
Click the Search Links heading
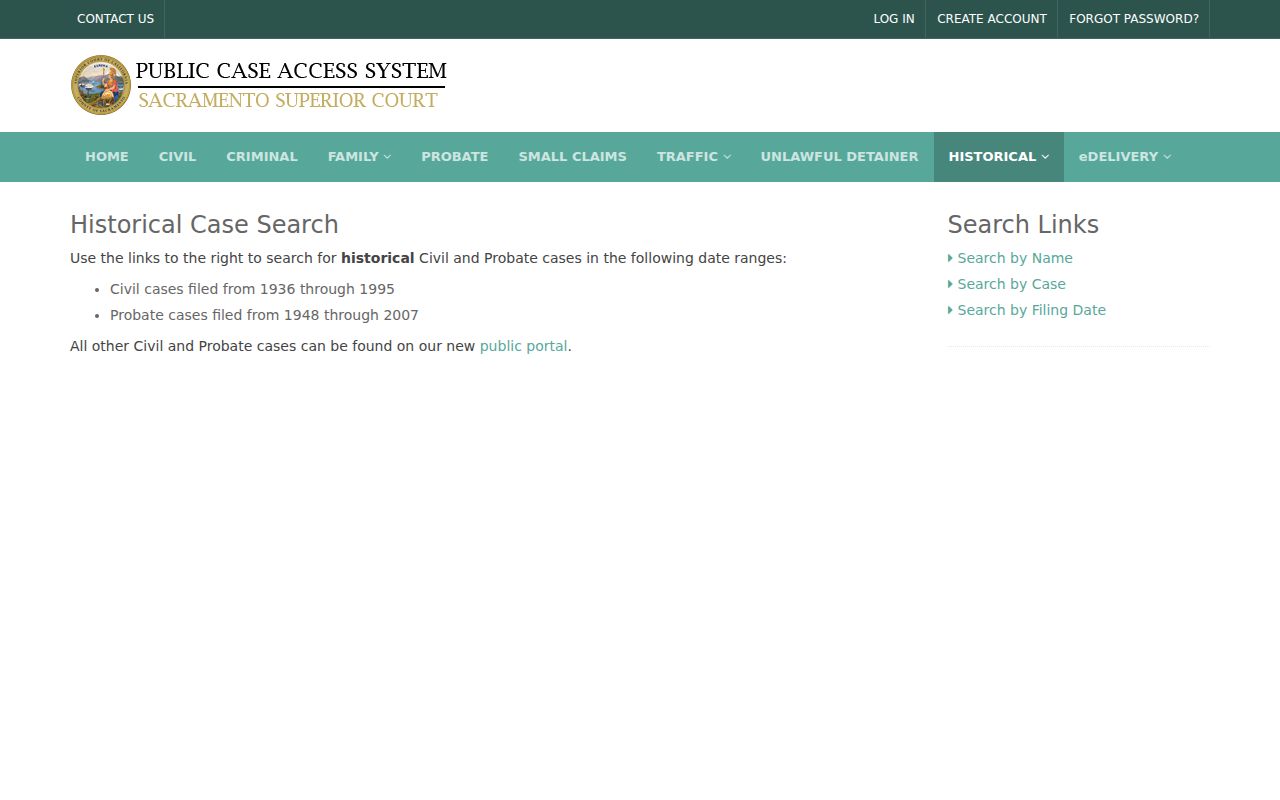point(1023,225)
